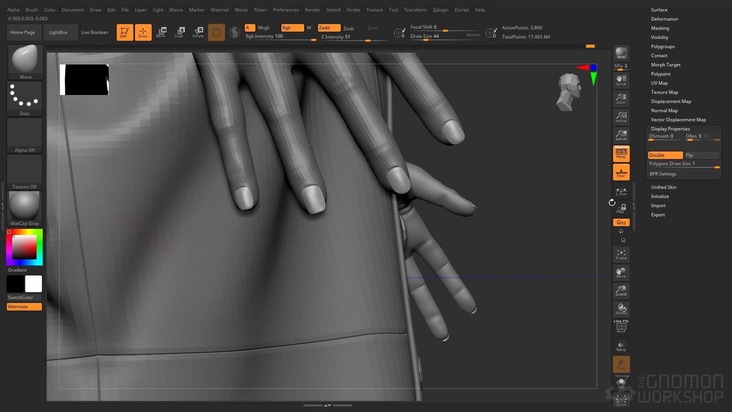Click the Home Page button
This screenshot has height=412, width=732.
point(22,32)
